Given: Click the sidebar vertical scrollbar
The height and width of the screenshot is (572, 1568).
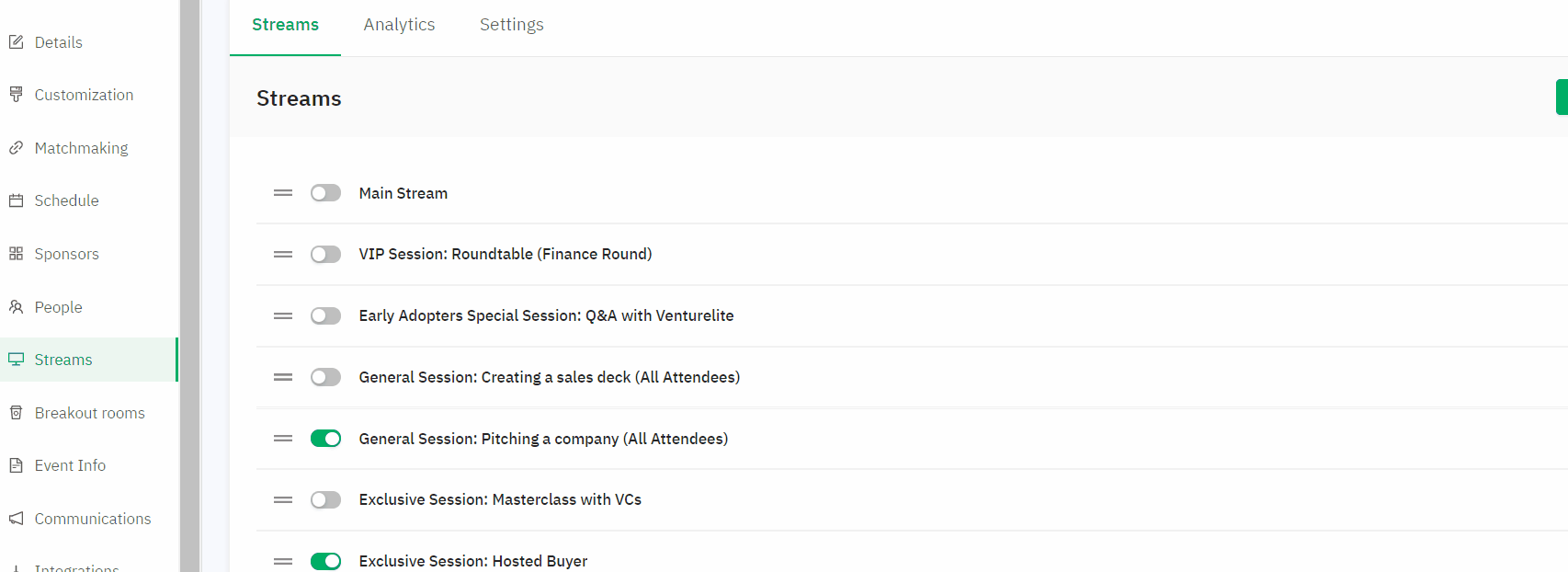Looking at the screenshot, I should (189, 286).
